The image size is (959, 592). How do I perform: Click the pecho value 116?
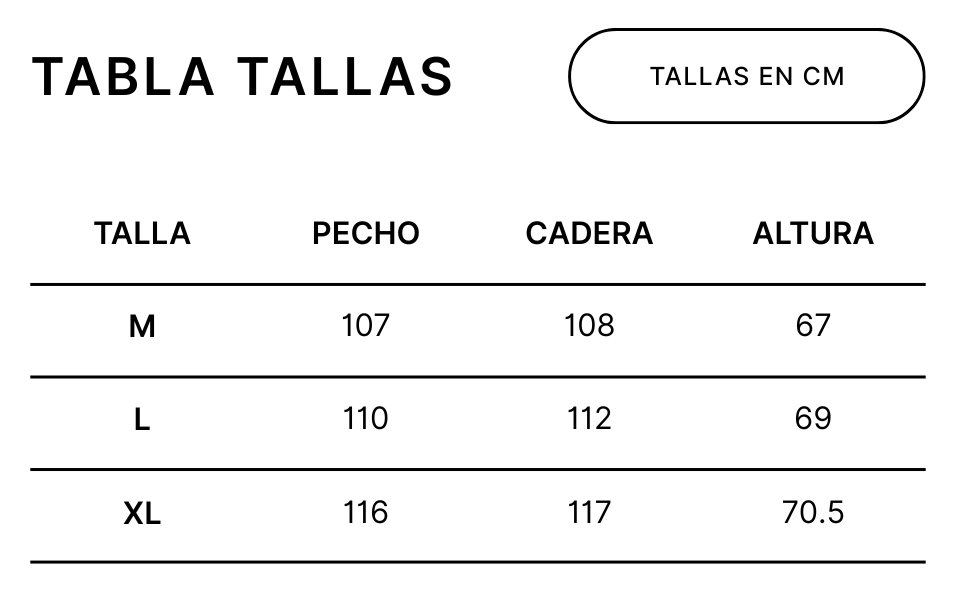365,513
